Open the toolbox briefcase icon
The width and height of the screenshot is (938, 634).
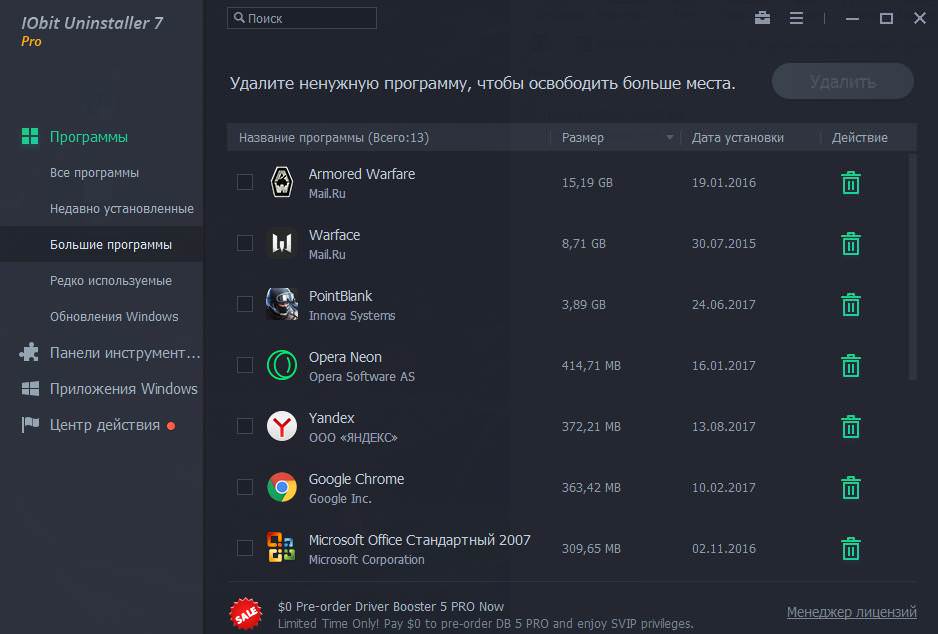762,18
